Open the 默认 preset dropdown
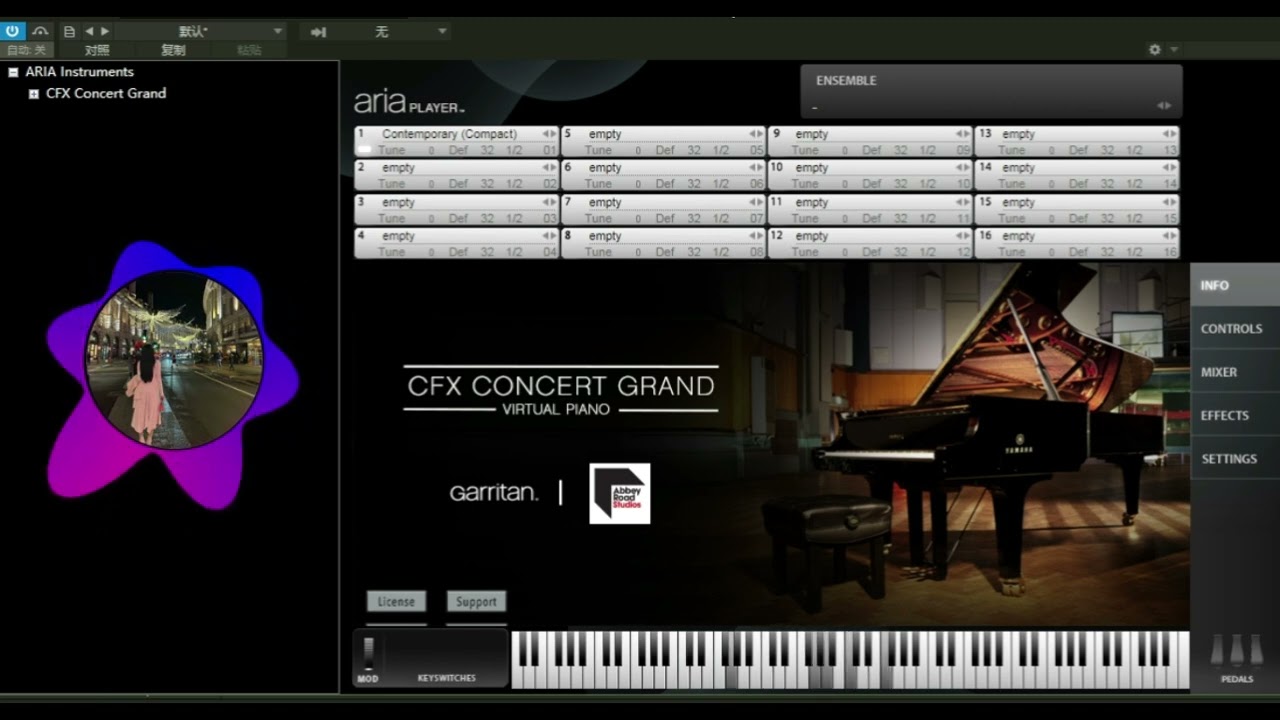 (200, 32)
